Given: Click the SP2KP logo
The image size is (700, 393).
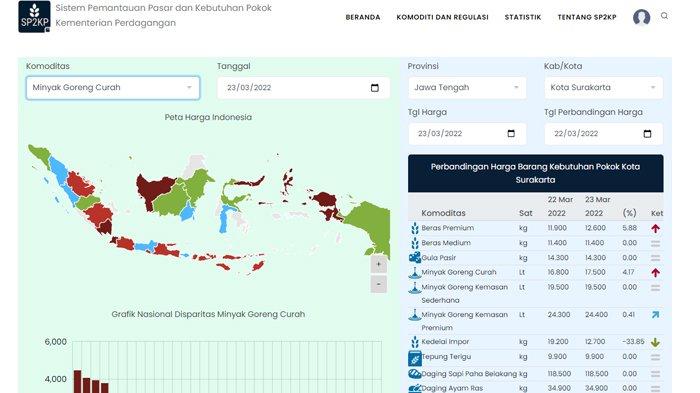Looking at the screenshot, I should click(34, 16).
